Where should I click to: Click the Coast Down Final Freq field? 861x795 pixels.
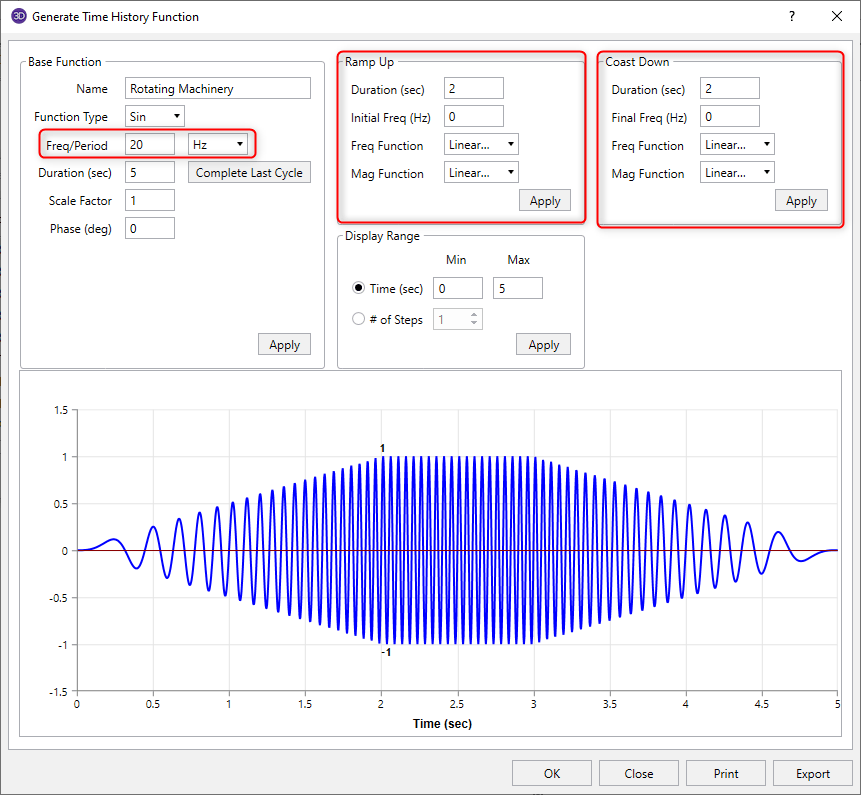[730, 117]
